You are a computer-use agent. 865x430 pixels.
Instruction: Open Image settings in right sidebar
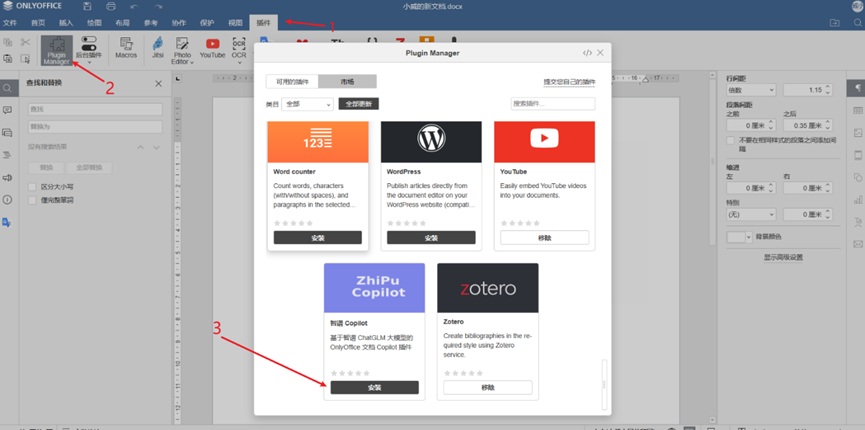[857, 132]
